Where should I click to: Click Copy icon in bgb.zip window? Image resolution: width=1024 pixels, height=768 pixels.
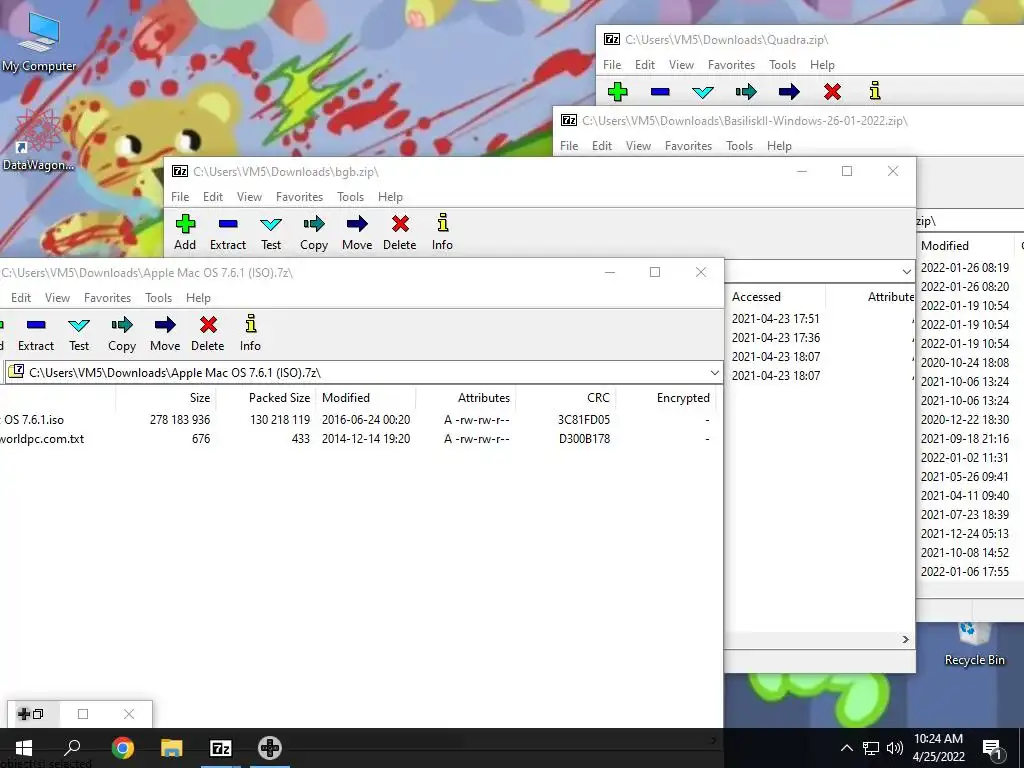314,224
